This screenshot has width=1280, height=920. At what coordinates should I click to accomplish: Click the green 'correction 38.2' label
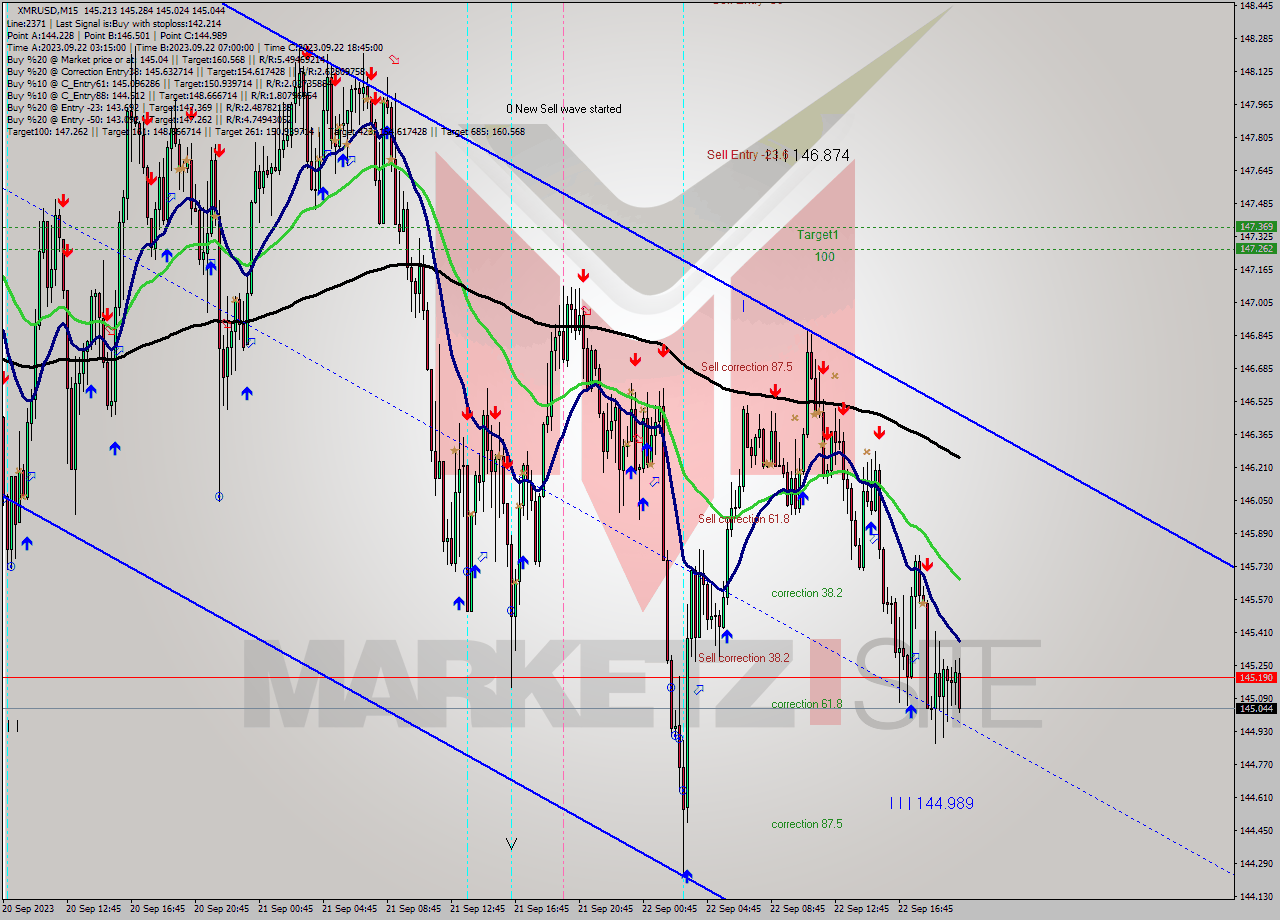806,593
